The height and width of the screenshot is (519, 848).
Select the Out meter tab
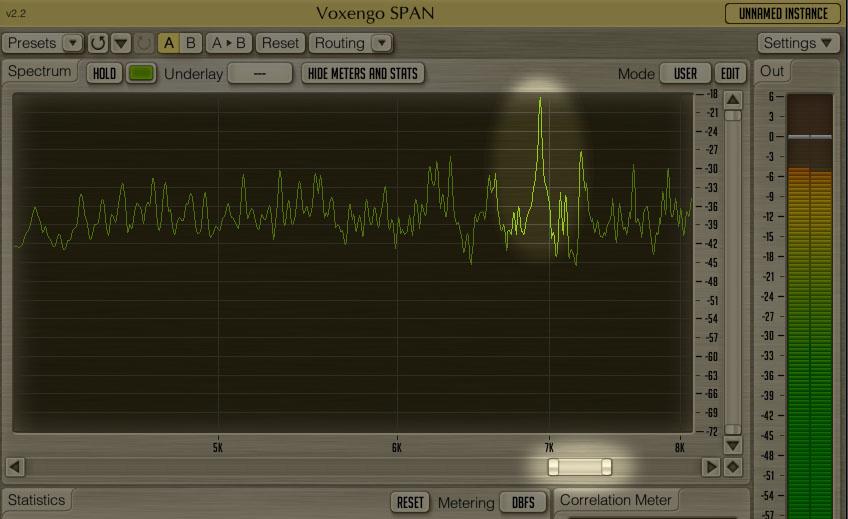(772, 71)
